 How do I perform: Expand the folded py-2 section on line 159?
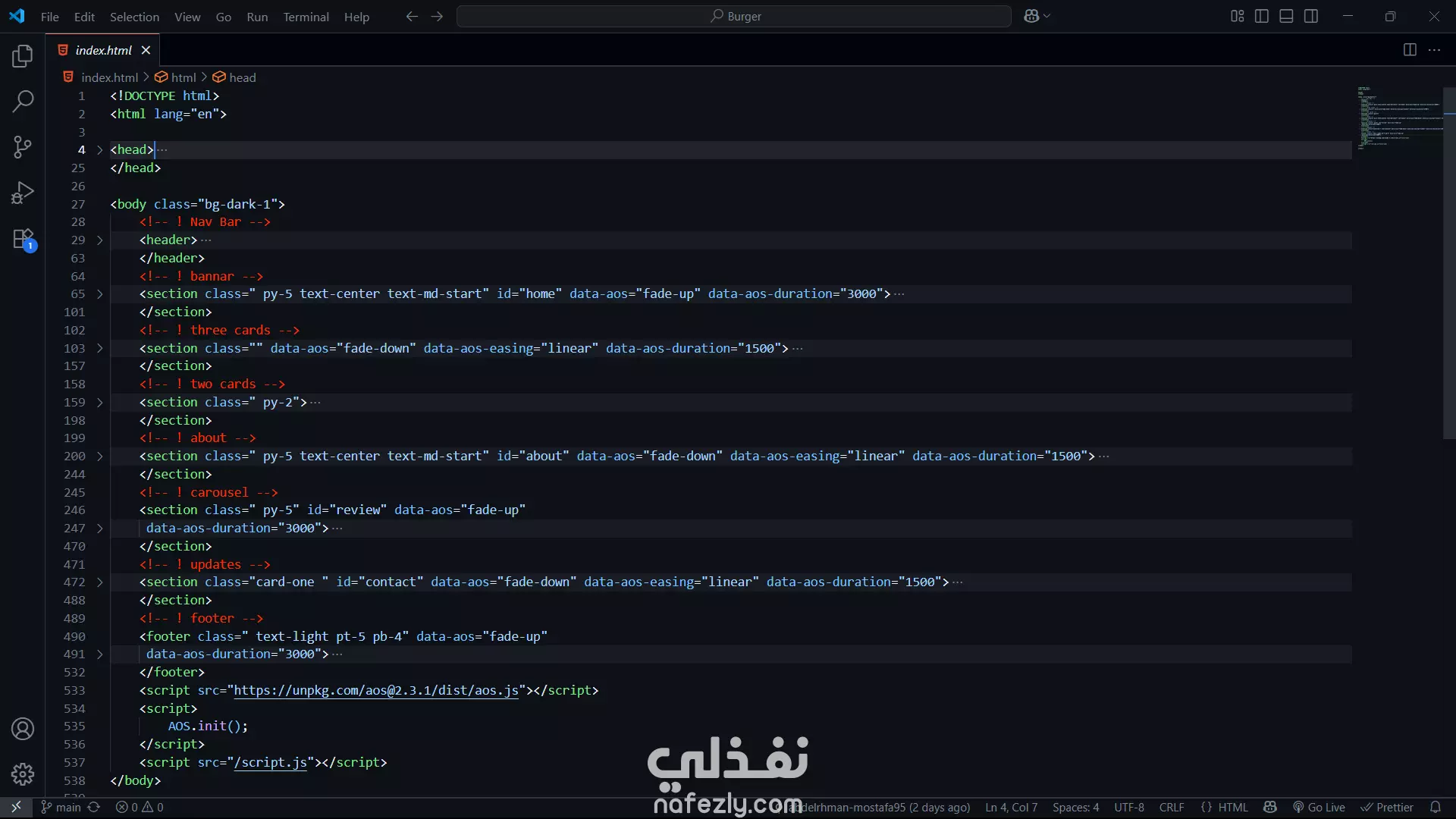tap(99, 403)
